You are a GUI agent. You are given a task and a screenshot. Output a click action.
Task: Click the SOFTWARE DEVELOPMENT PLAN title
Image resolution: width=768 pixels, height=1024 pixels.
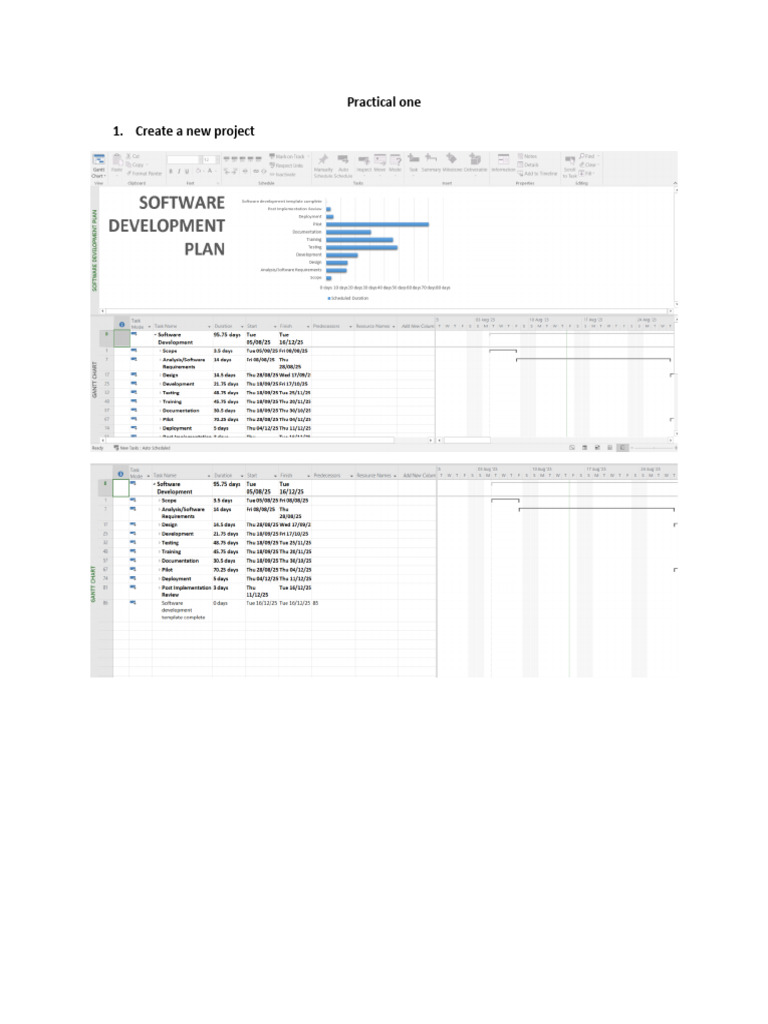[x=167, y=226]
